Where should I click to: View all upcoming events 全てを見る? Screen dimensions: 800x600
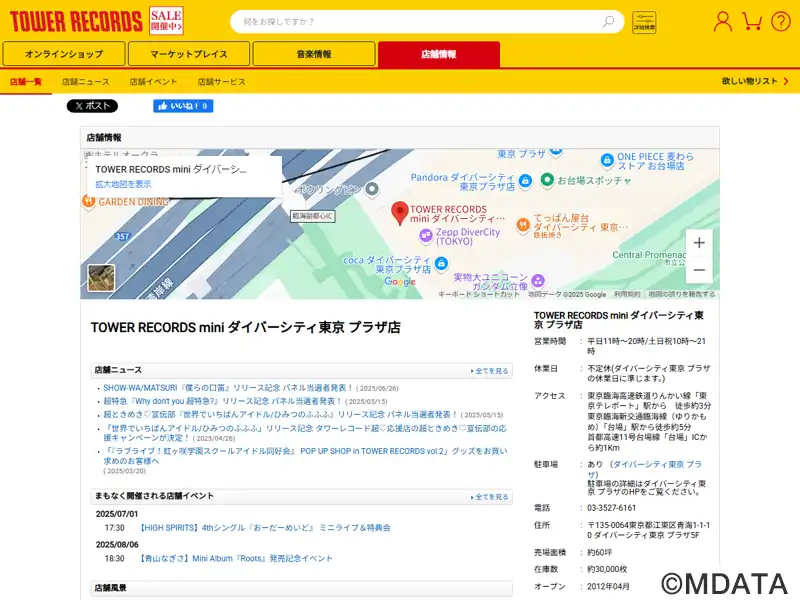490,496
